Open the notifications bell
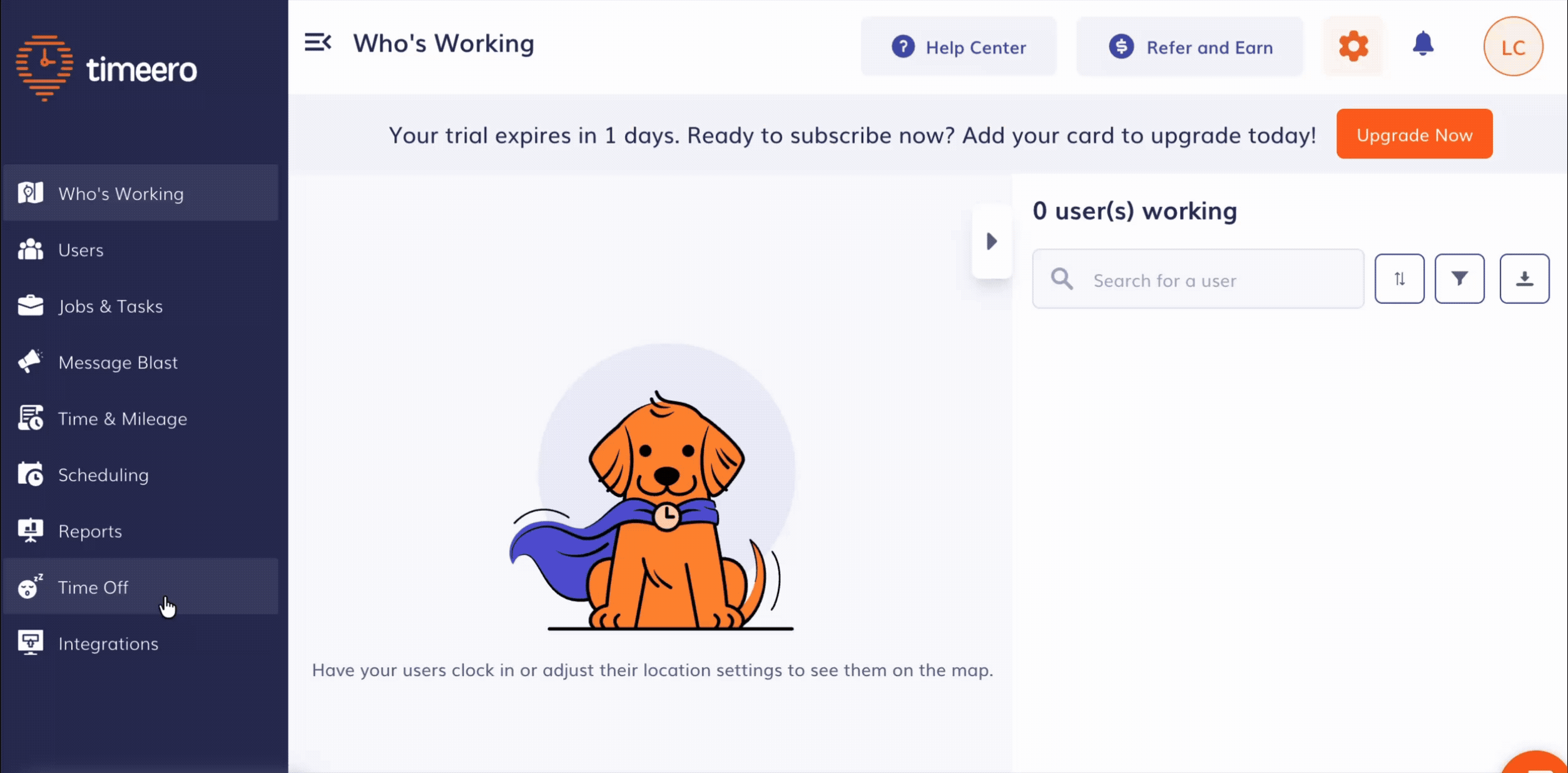The width and height of the screenshot is (1568, 773). point(1423,44)
